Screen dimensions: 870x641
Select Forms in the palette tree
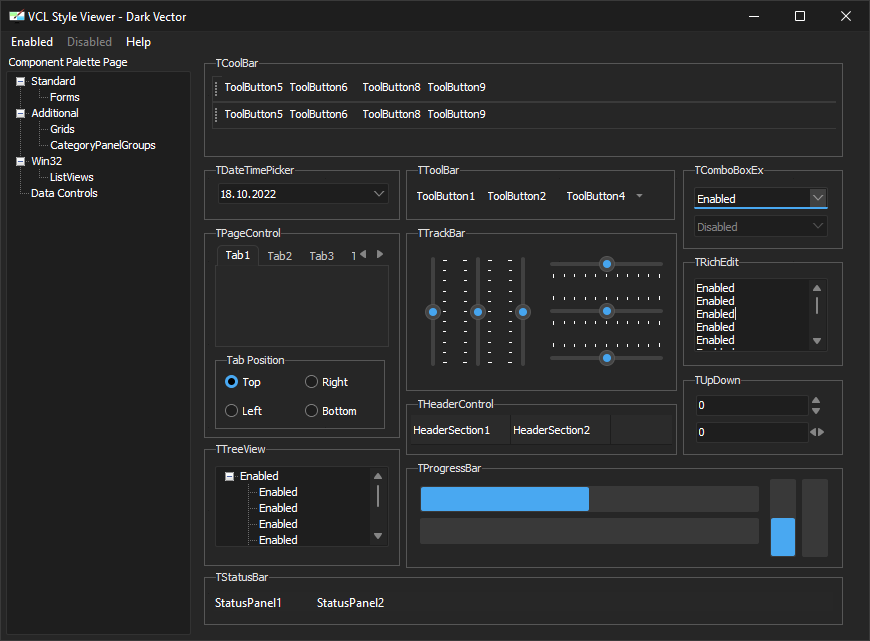[64, 97]
